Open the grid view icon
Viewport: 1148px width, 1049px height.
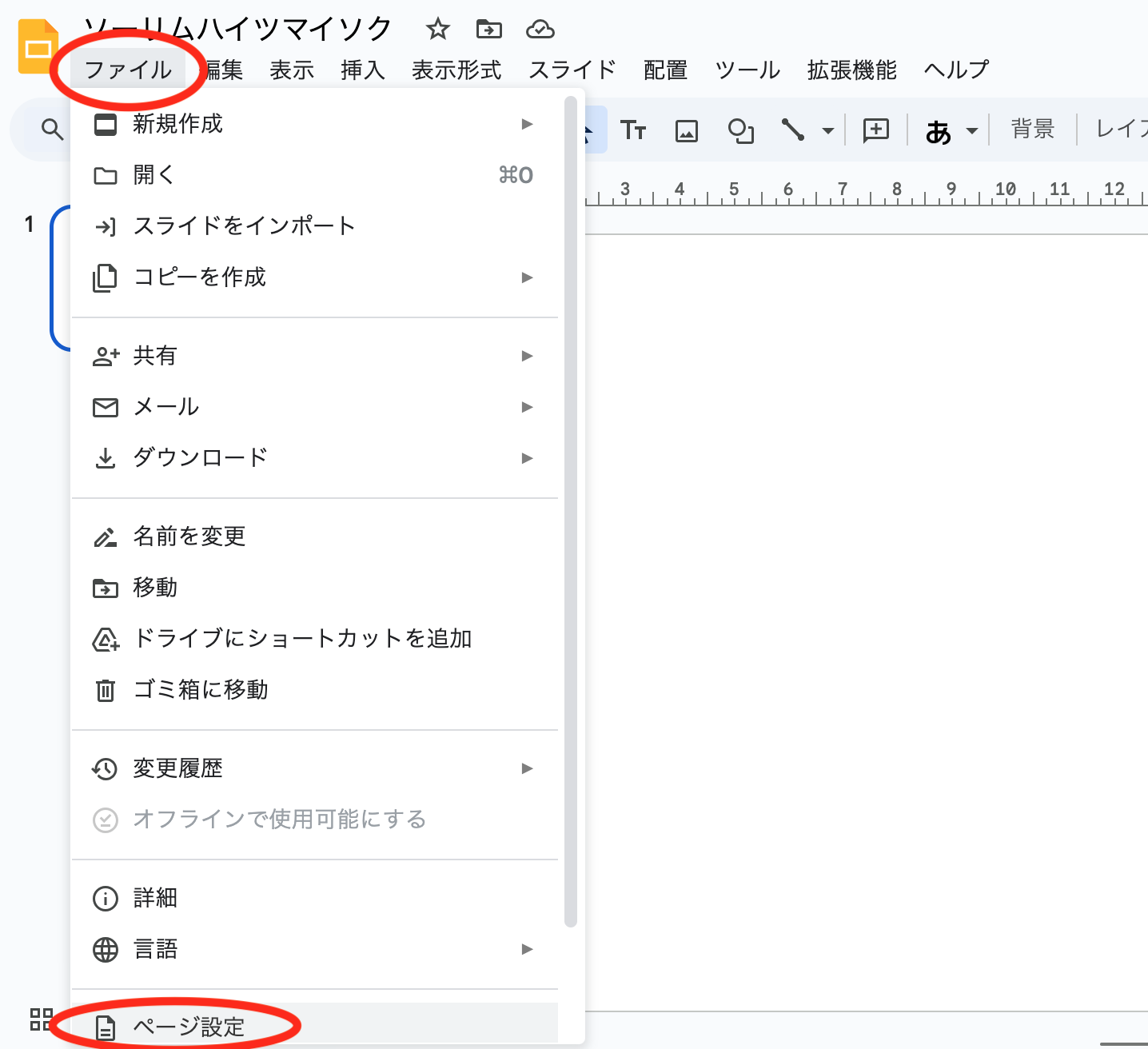tap(41, 1019)
